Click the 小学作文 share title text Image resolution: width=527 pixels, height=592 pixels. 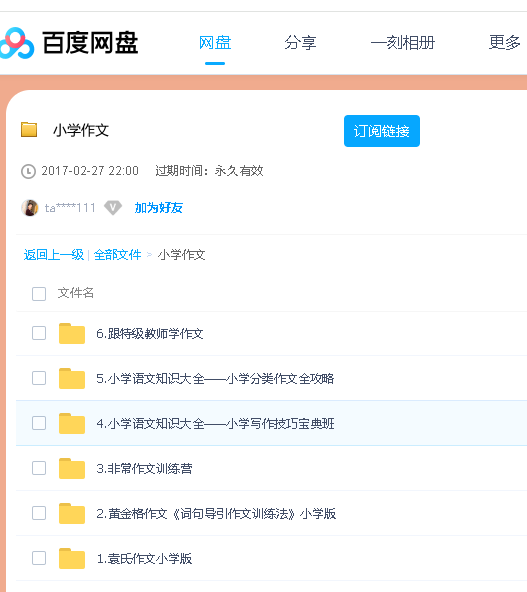point(81,130)
